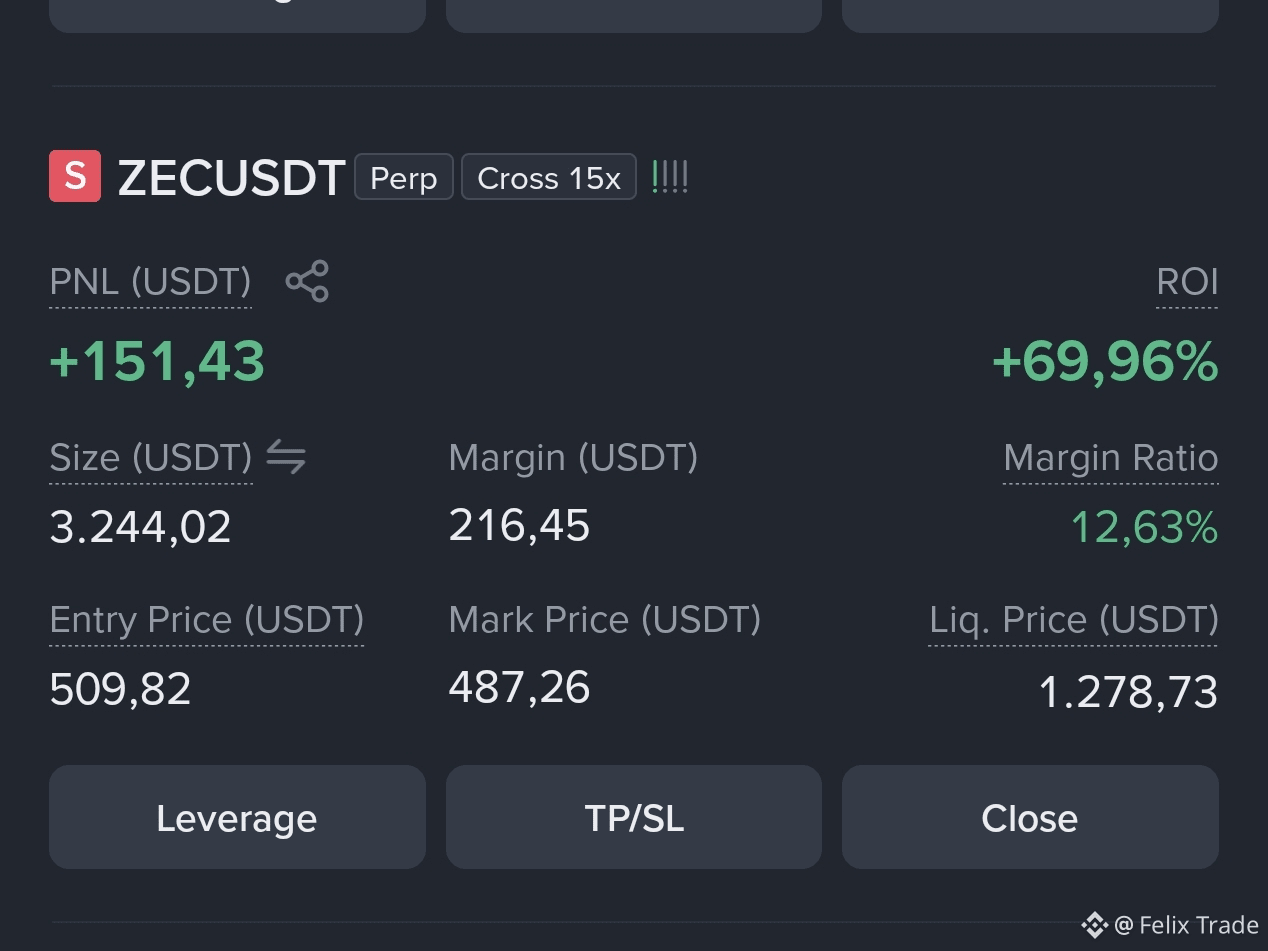Tap the swap arrows next to Size (USDT)
1268x951 pixels.
point(286,458)
